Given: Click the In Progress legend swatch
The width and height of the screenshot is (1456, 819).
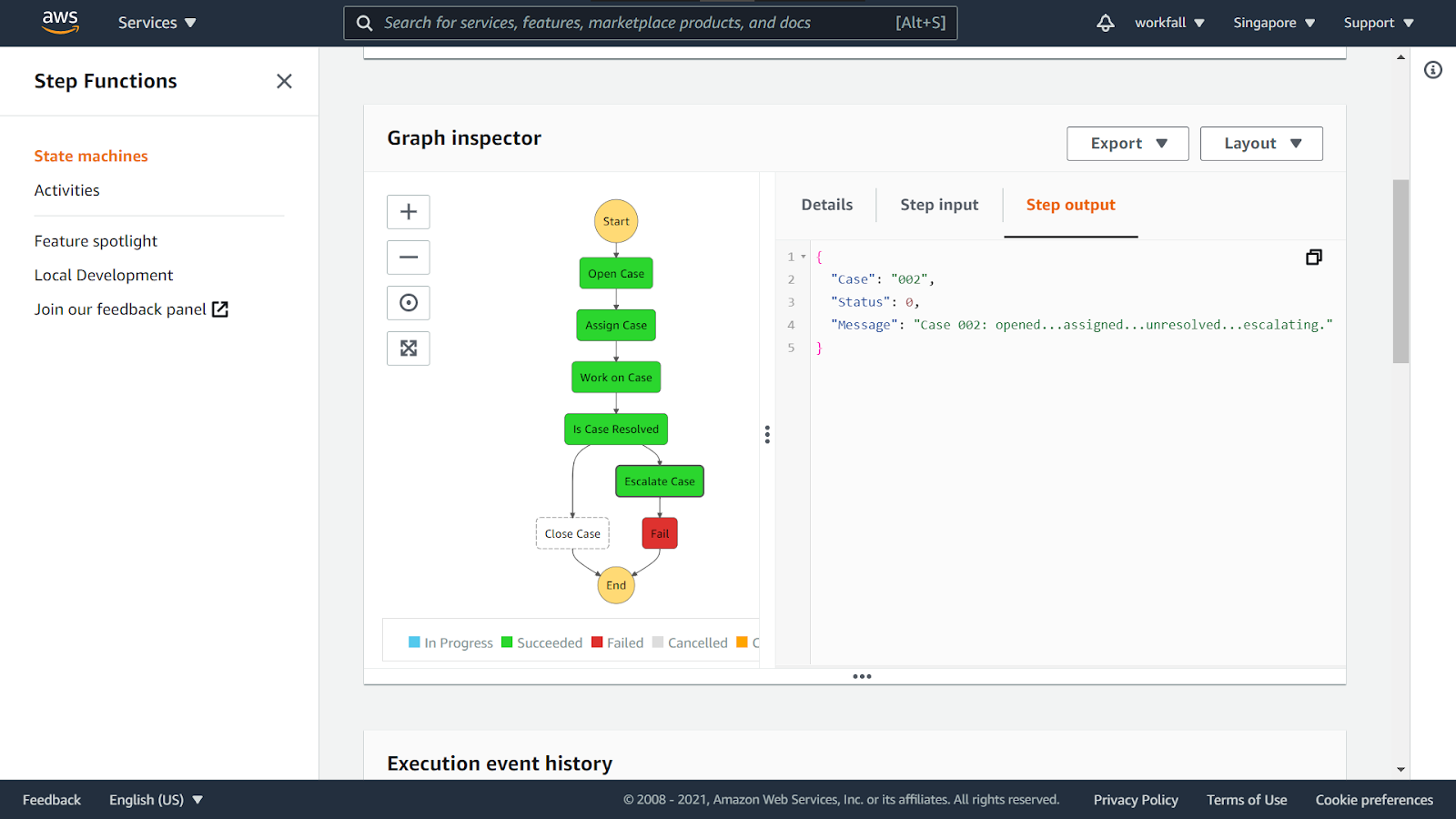Looking at the screenshot, I should [414, 642].
